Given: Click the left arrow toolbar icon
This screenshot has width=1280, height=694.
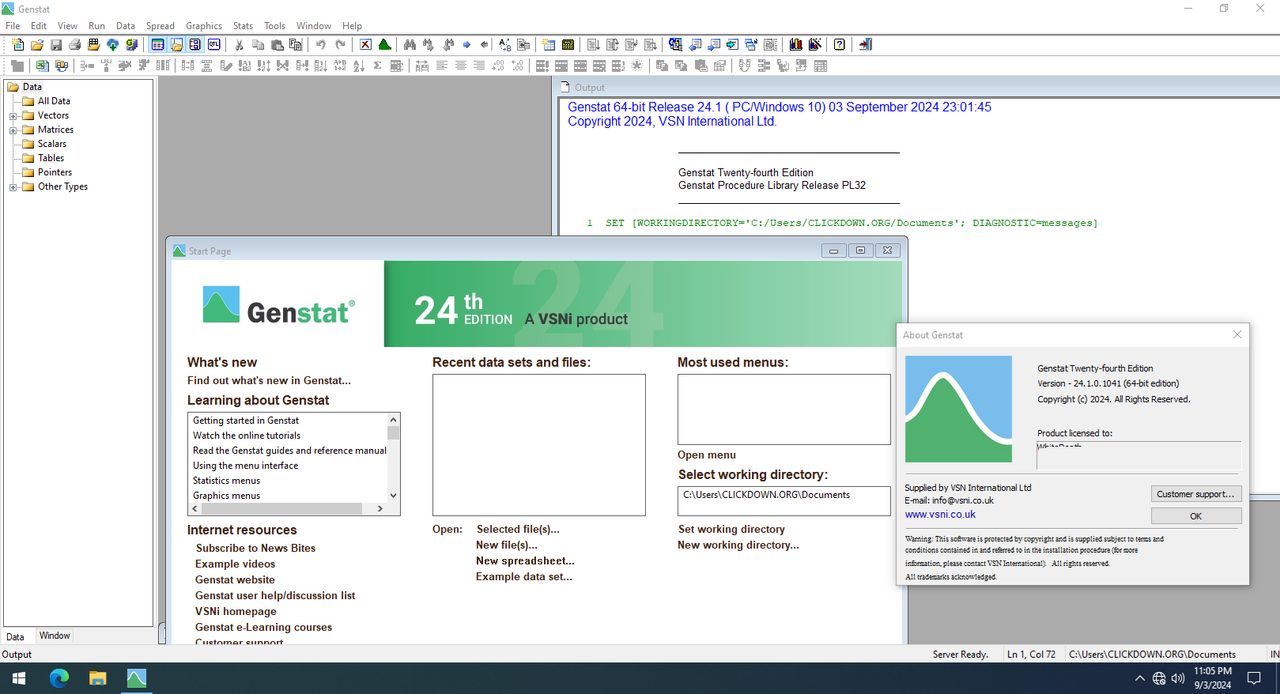Looking at the screenshot, I should [x=484, y=45].
